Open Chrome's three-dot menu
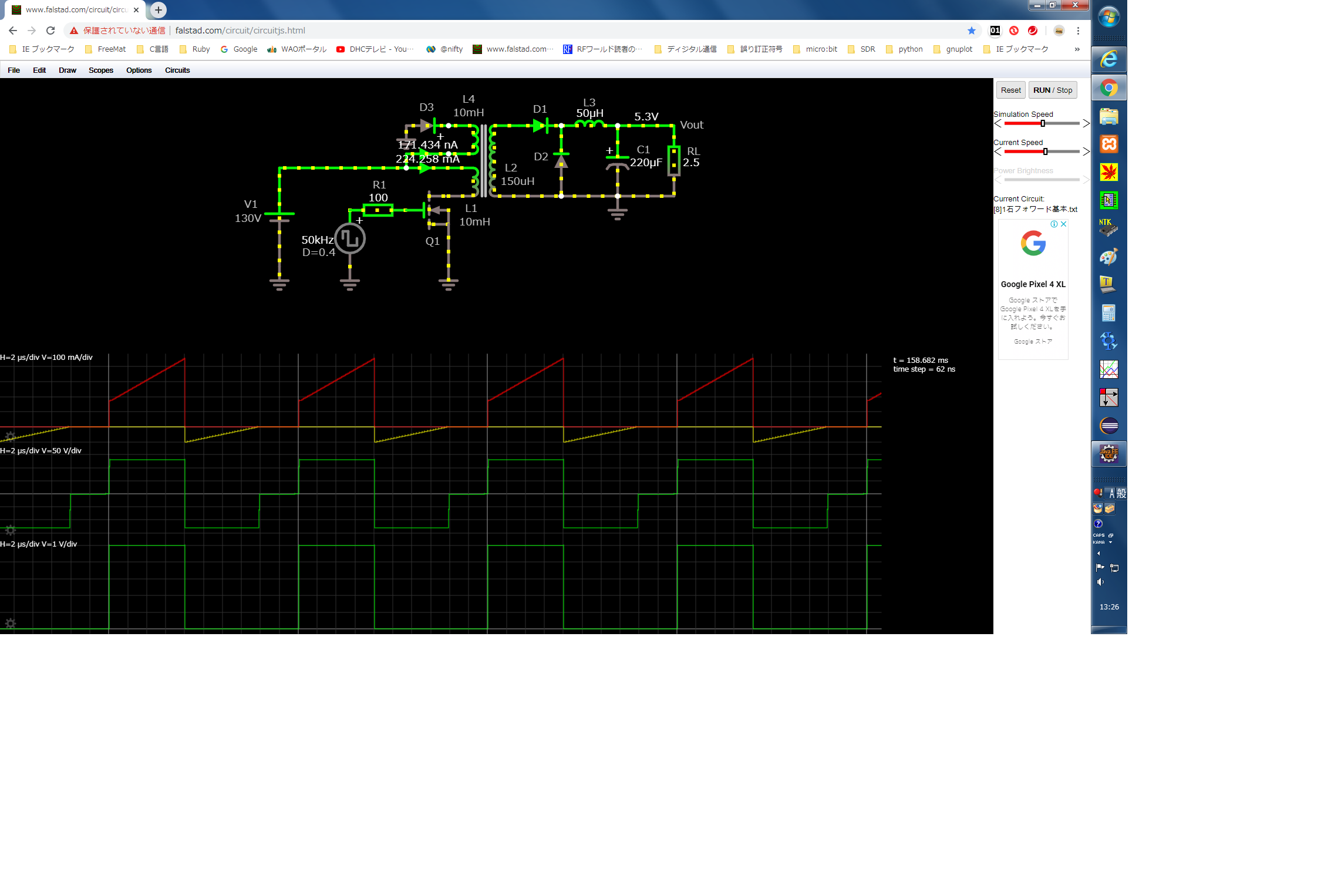The width and height of the screenshot is (1321, 896). pos(1078,31)
